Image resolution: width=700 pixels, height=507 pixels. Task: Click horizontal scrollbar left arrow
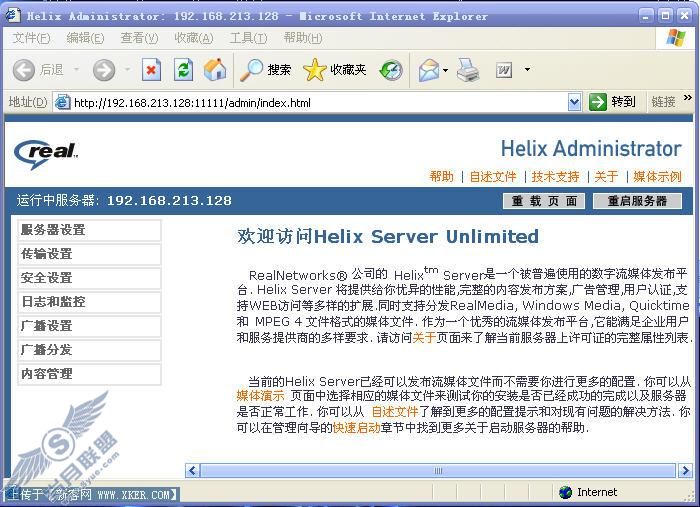click(192, 470)
